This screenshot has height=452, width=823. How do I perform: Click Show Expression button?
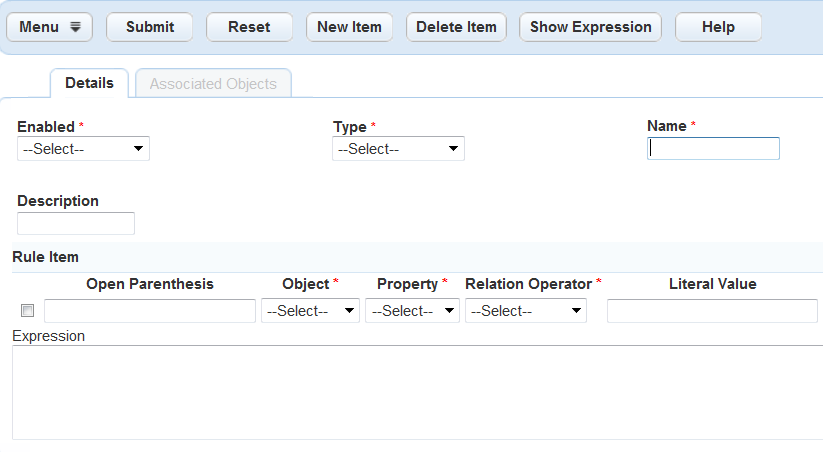[x=590, y=27]
